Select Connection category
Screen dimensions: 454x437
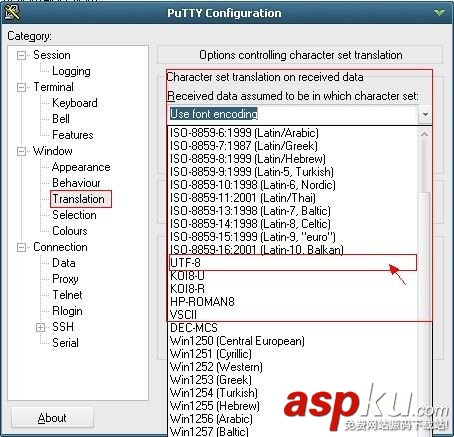coord(60,247)
